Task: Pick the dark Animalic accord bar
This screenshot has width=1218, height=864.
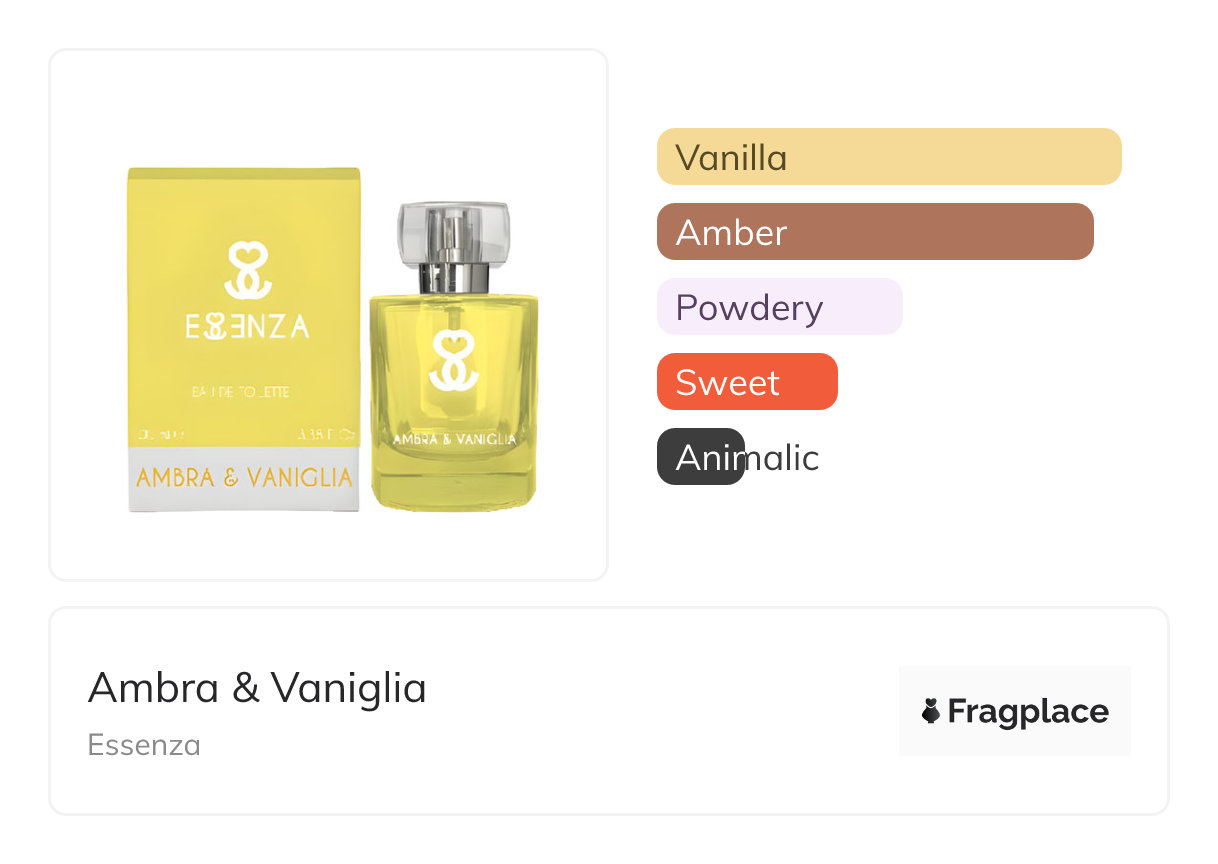Action: pyautogui.click(x=701, y=457)
